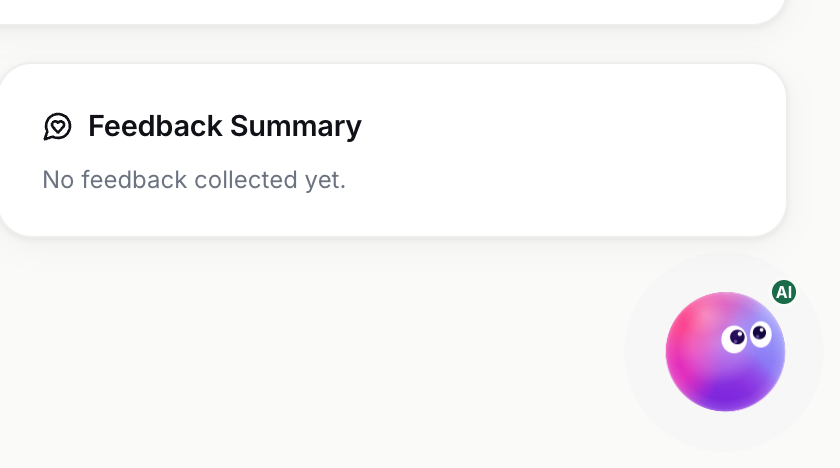Click the word collected in the empty message
840x468 pixels.
pyautogui.click(x=246, y=179)
